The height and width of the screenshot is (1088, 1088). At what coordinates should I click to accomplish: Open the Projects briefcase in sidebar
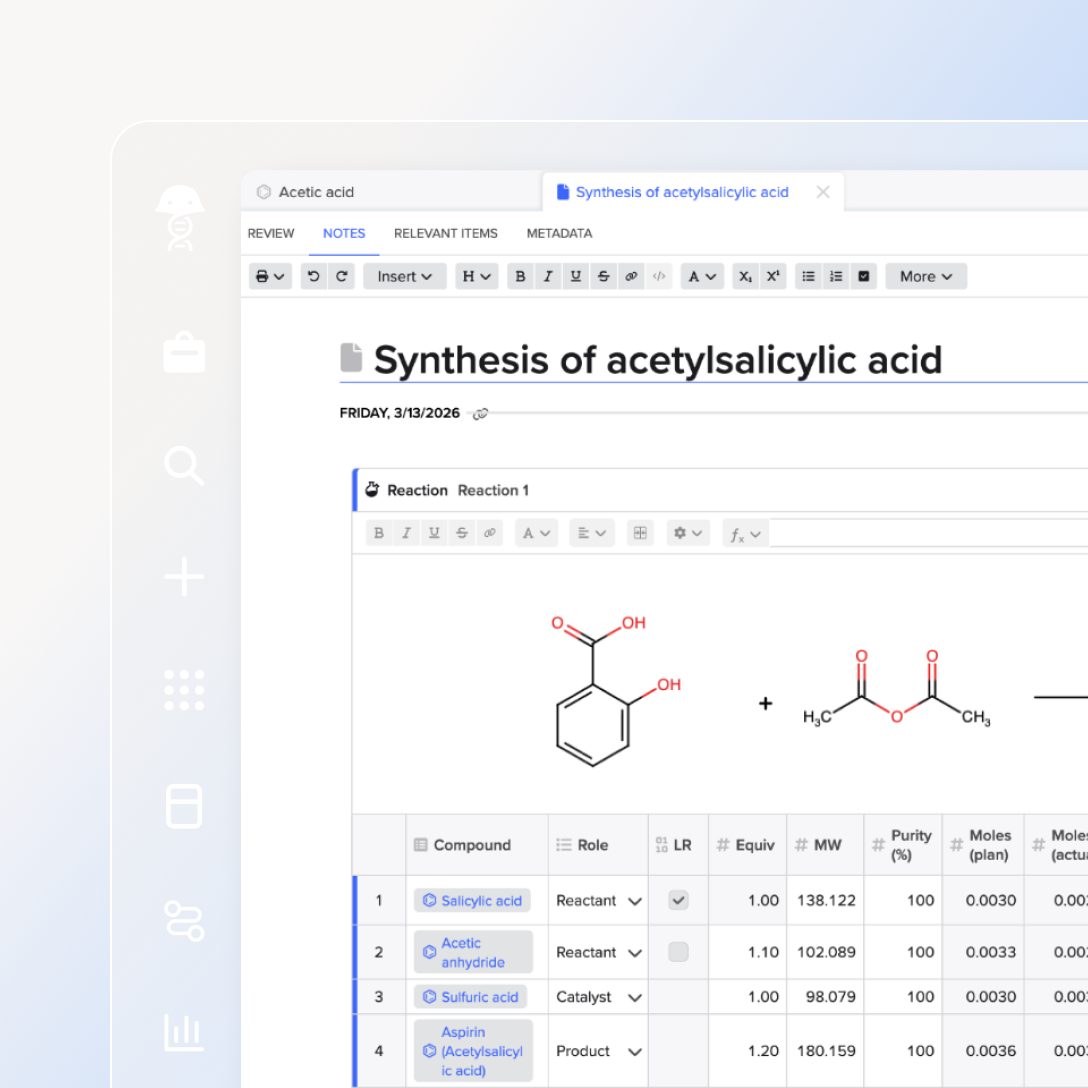184,352
